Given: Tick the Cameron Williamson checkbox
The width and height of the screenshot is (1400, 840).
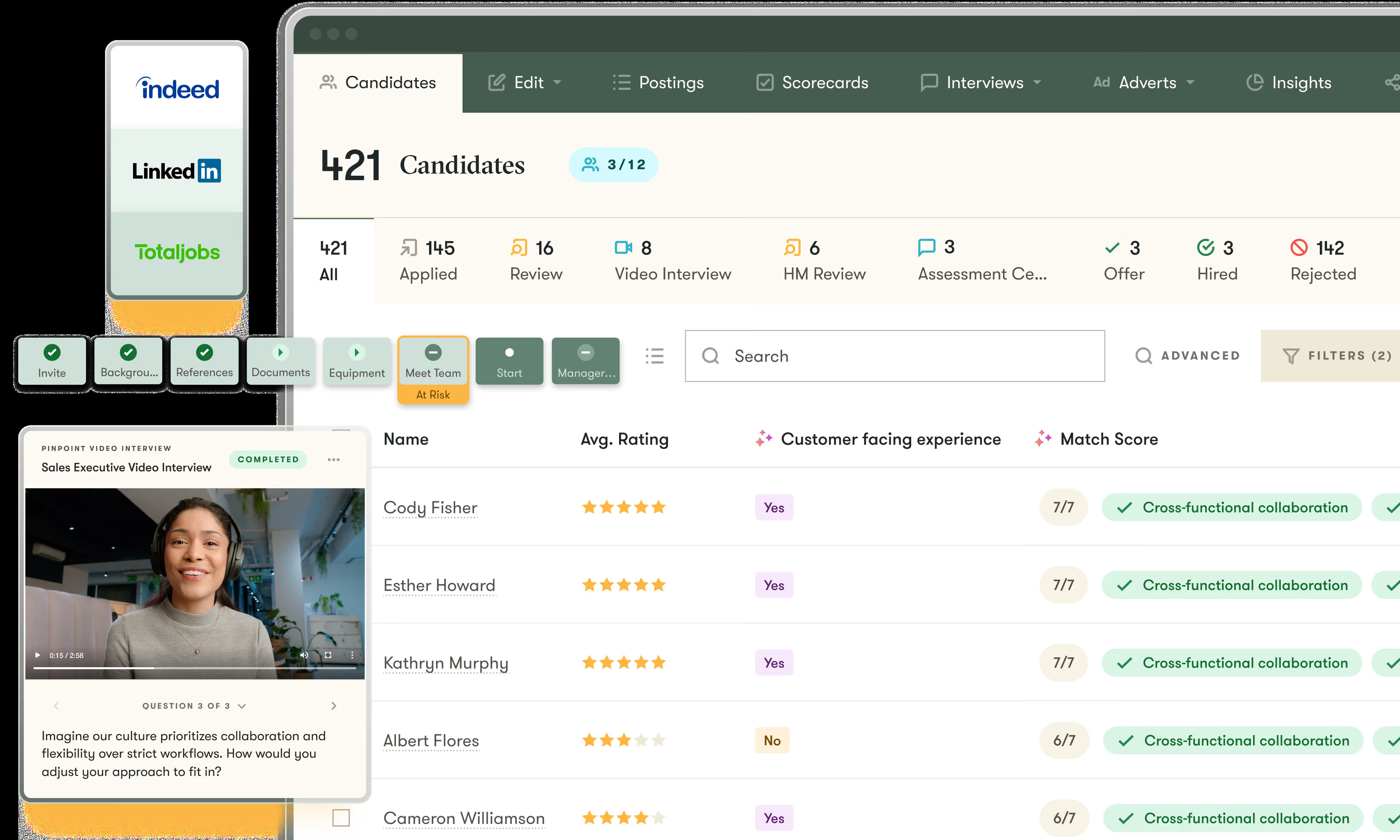Looking at the screenshot, I should (341, 818).
